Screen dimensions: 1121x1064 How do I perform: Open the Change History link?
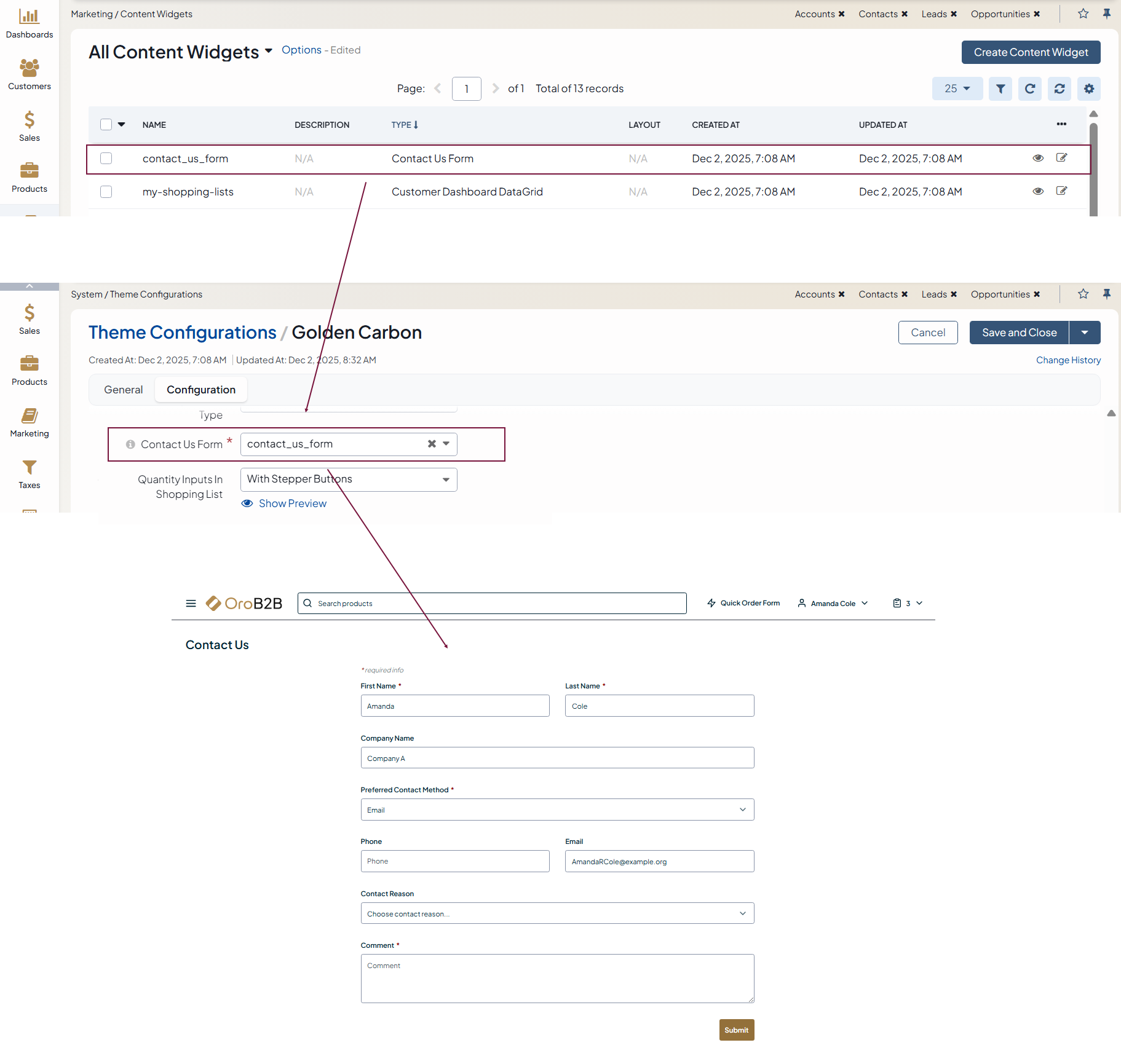(x=1068, y=360)
